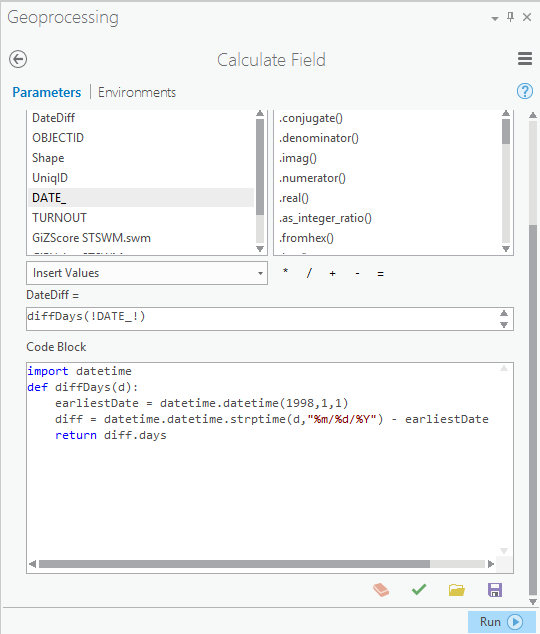Verify expression with green checkmark
This screenshot has height=634, width=540.
419,590
